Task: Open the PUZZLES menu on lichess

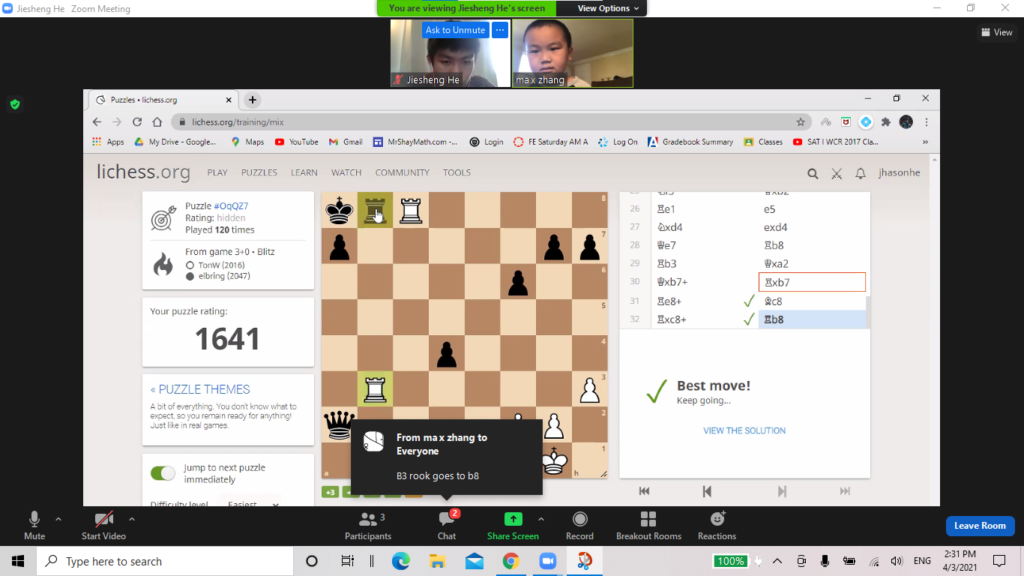Action: 259,172
